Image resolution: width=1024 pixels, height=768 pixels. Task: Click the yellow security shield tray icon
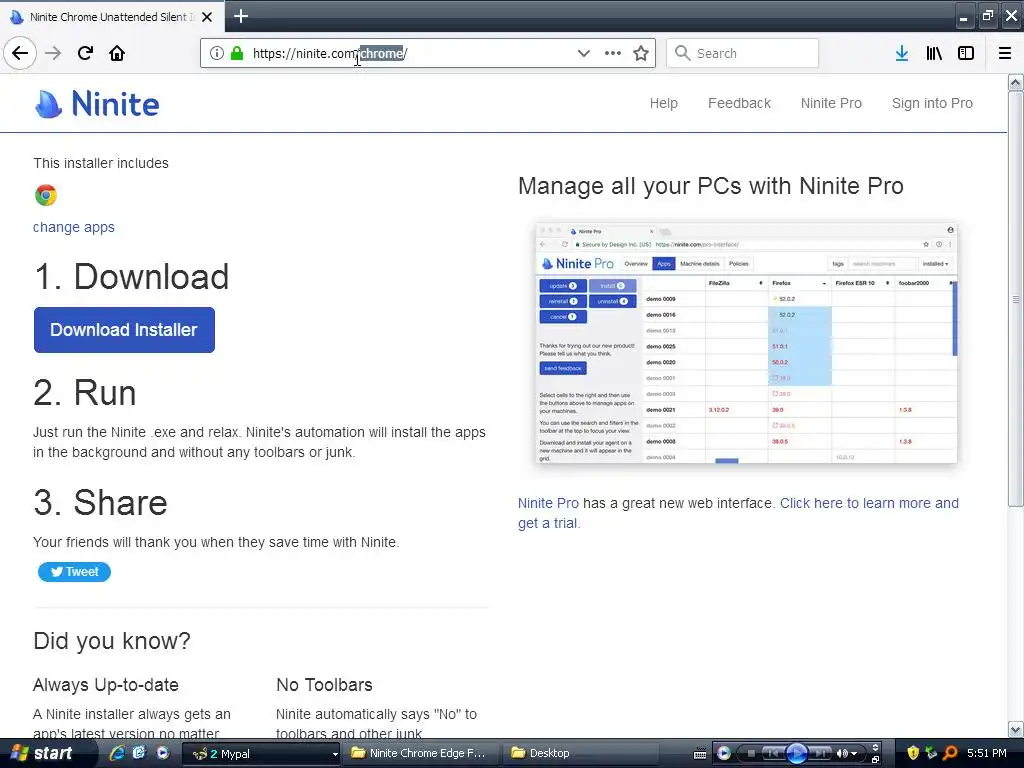coord(914,753)
